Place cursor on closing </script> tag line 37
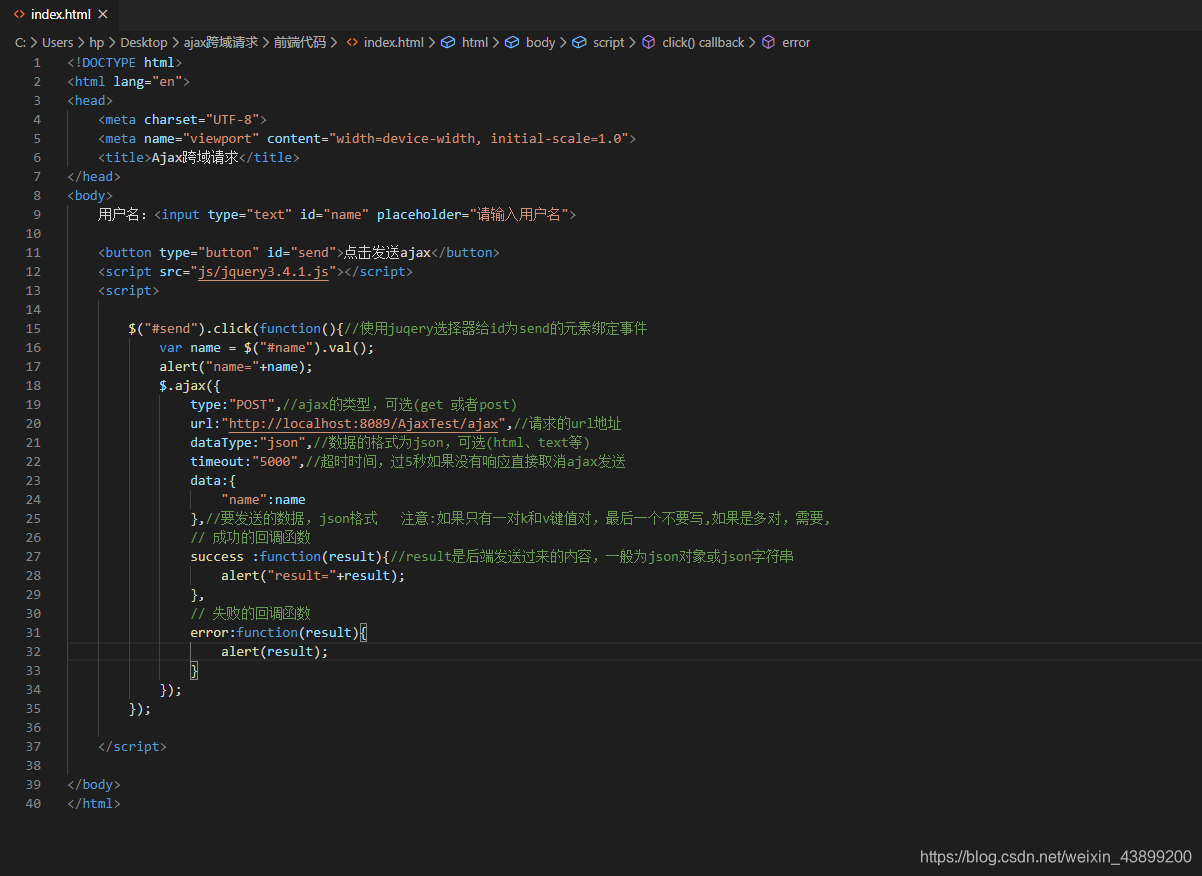The image size is (1202, 876). click(x=132, y=746)
